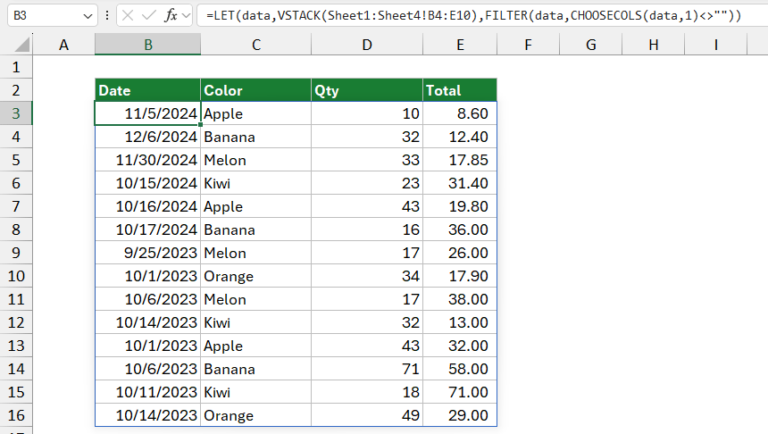Click the formula bar LET formula text
The width and height of the screenshot is (768, 434).
[x=470, y=16]
